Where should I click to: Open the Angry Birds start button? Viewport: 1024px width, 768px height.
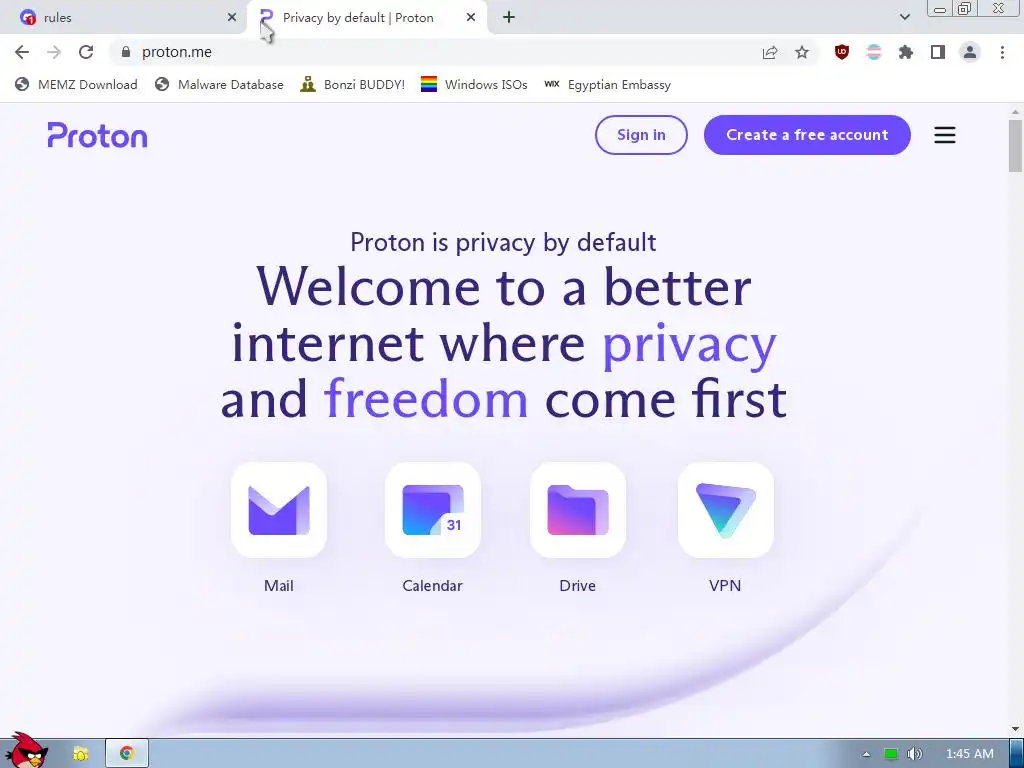[27, 750]
